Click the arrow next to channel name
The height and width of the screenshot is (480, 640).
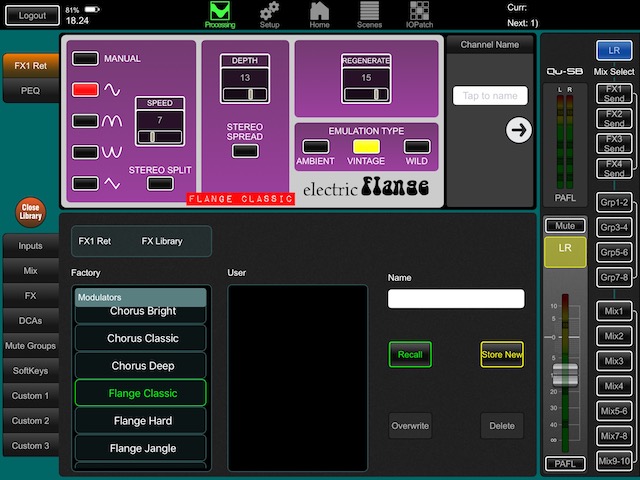518,130
